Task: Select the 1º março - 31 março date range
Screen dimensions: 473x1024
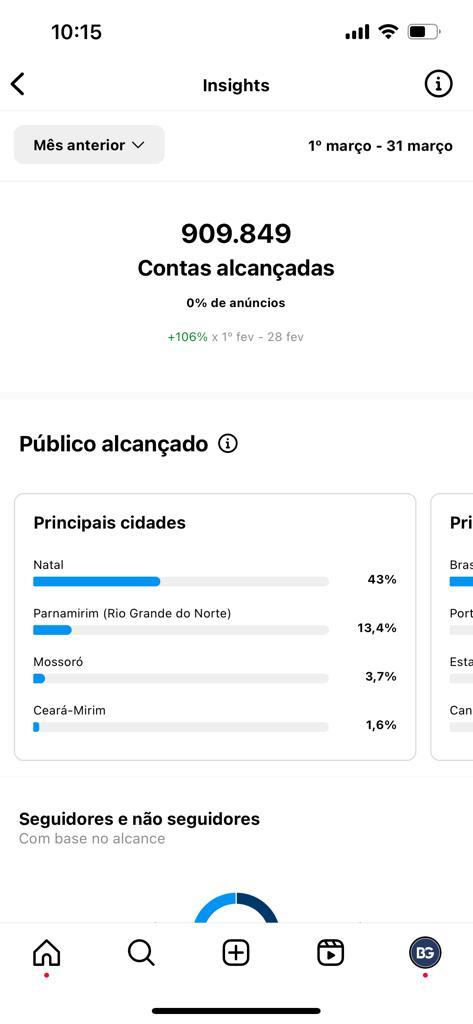Action: point(380,146)
